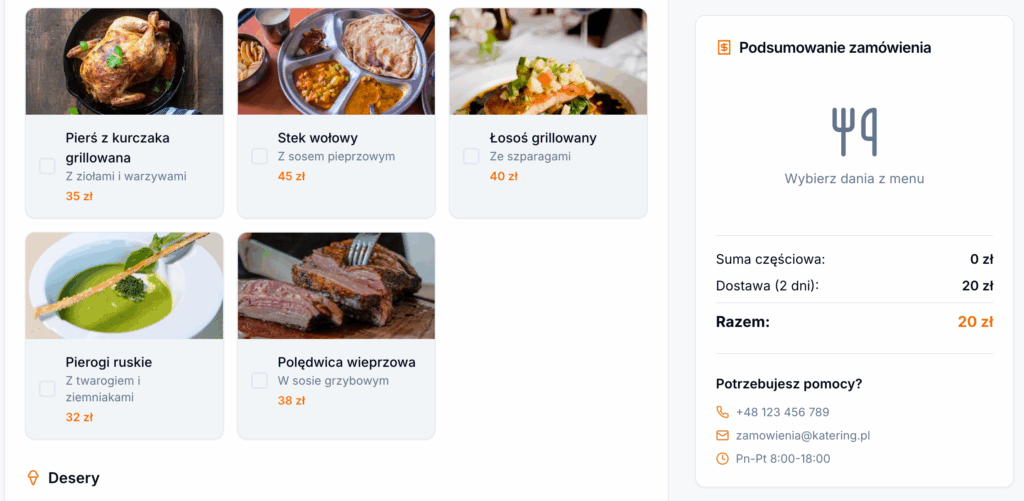The height and width of the screenshot is (501, 1024).
Task: Select the Stek wołowy checkbox
Action: [x=259, y=156]
